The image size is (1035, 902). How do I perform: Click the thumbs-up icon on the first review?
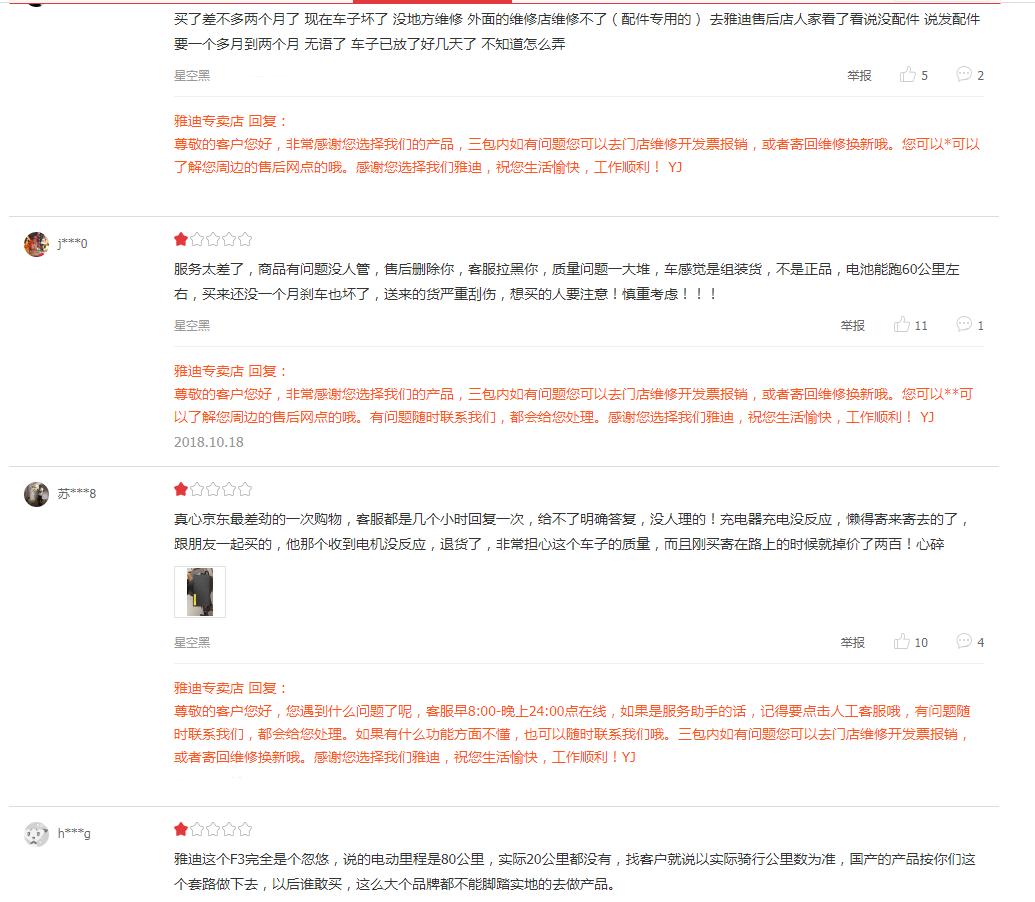[908, 74]
